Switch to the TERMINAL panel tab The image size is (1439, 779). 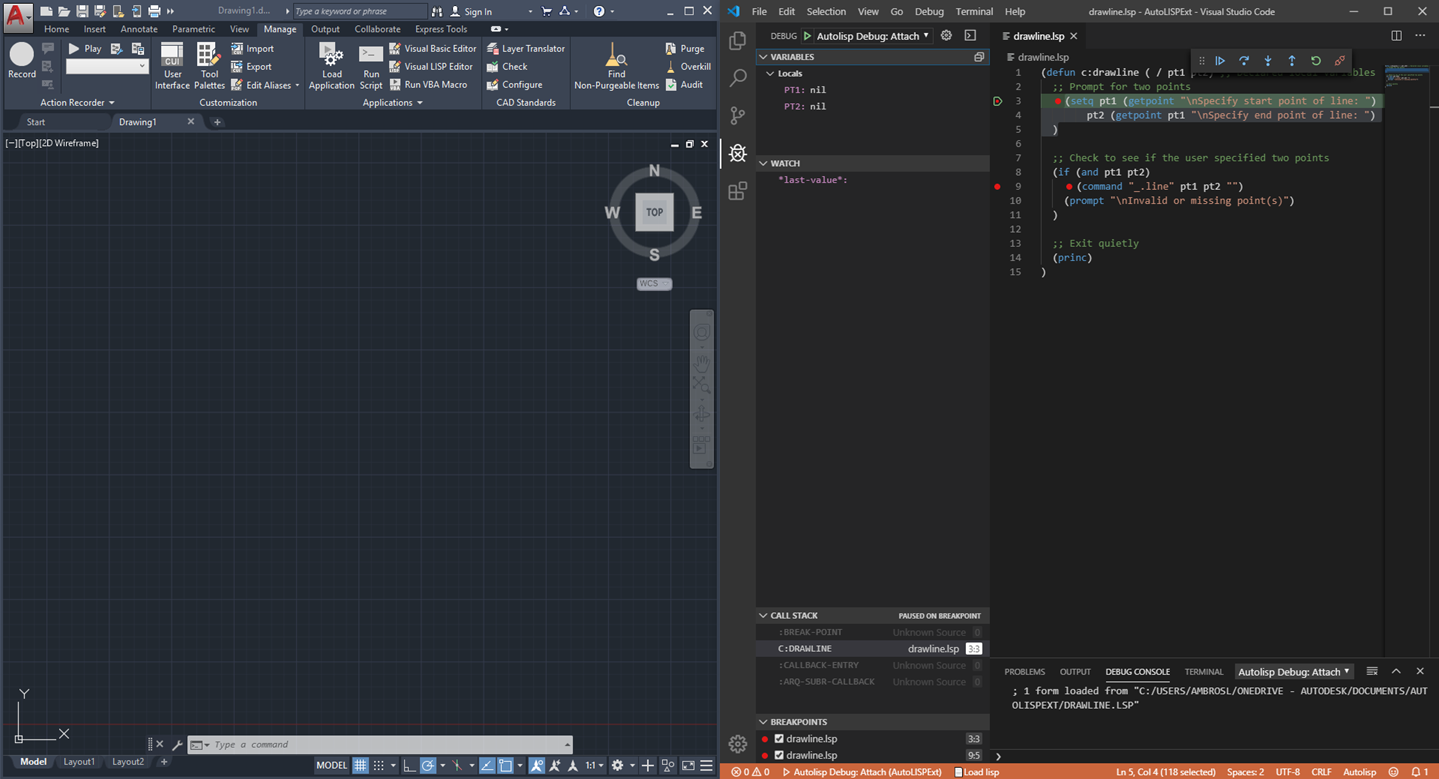[1204, 672]
